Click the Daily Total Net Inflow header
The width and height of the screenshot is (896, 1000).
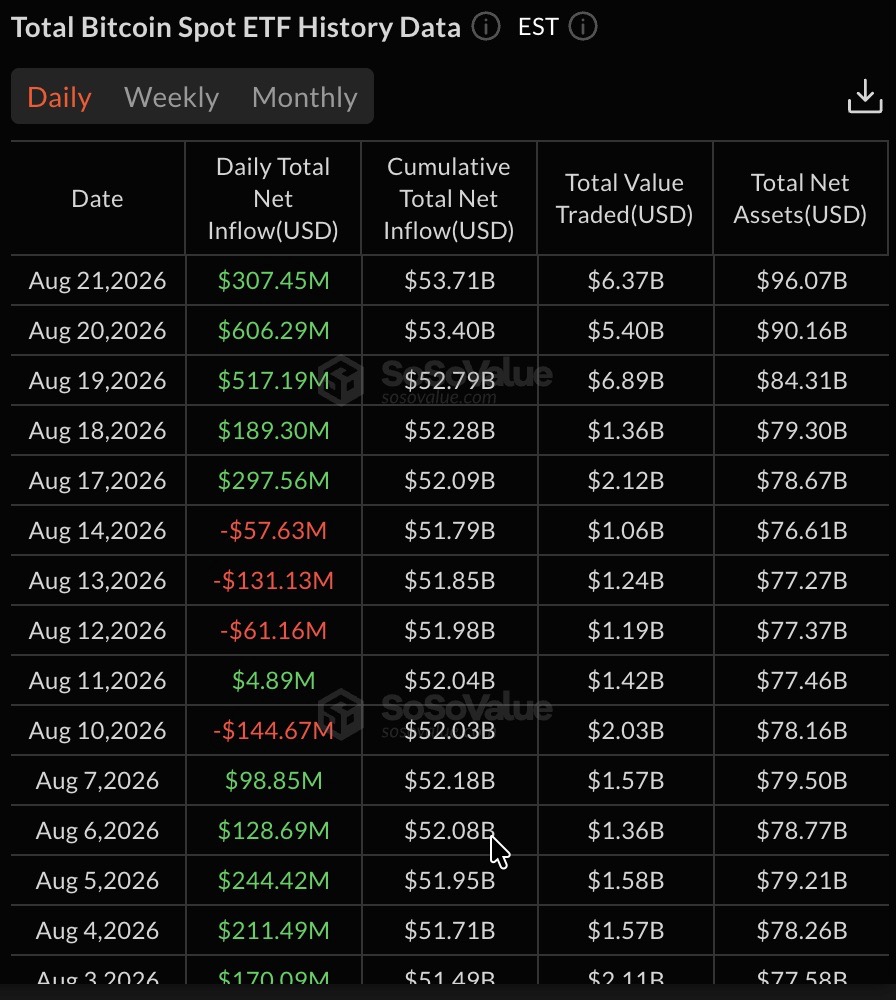tap(273, 198)
